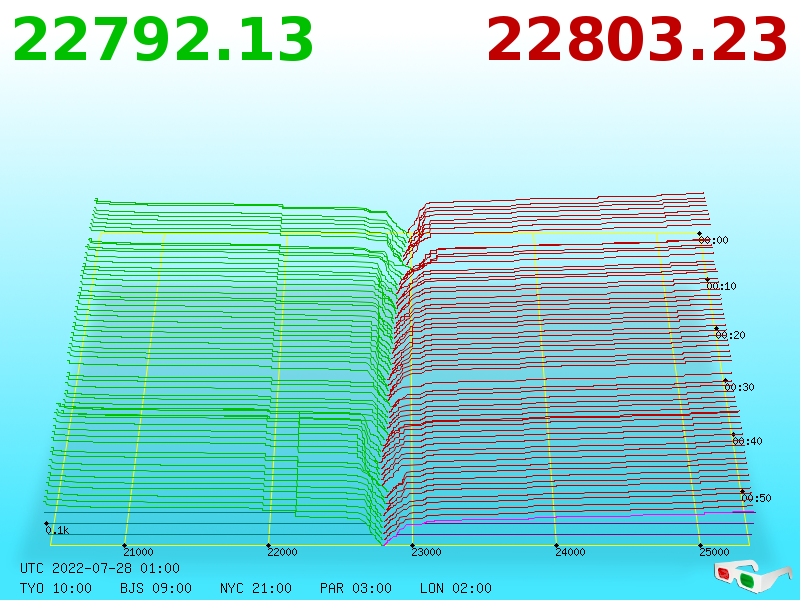Click the red ask price 22803.23
The width and height of the screenshot is (800, 600).
point(637,40)
